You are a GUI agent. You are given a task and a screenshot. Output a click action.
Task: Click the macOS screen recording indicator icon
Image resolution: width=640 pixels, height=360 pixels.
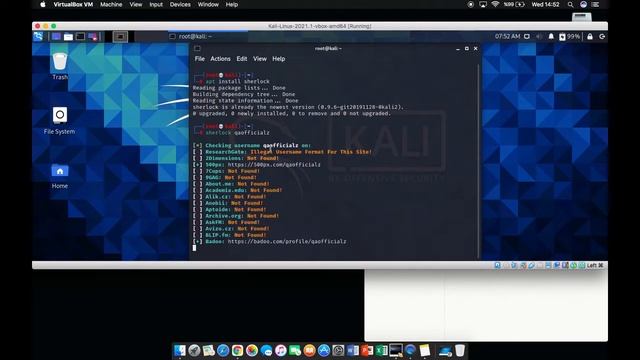tap(471, 4)
